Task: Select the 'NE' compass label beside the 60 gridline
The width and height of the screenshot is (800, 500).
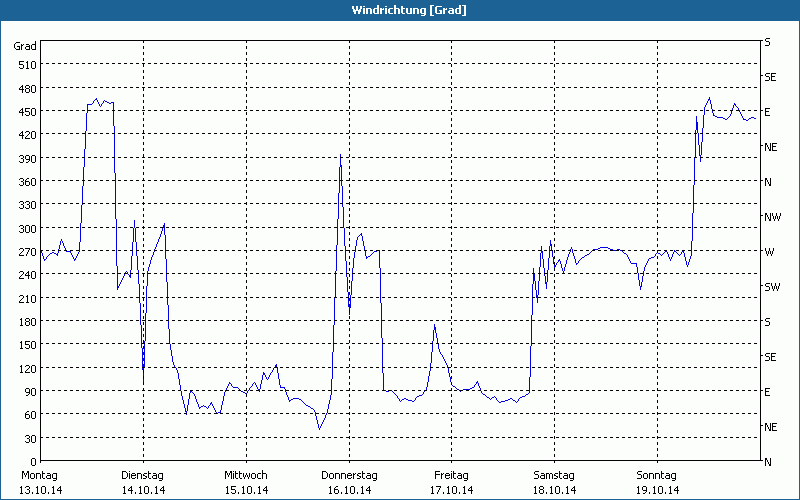Action: 770,427
